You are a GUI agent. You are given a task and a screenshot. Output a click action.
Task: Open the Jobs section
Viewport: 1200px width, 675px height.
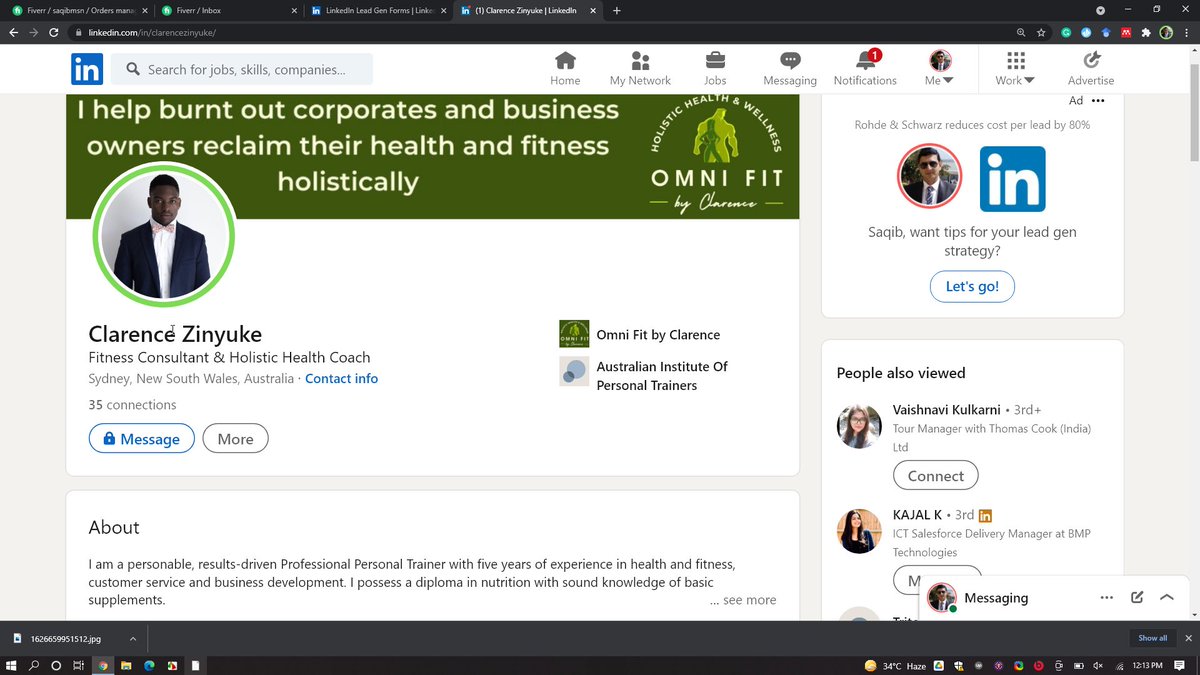715,69
